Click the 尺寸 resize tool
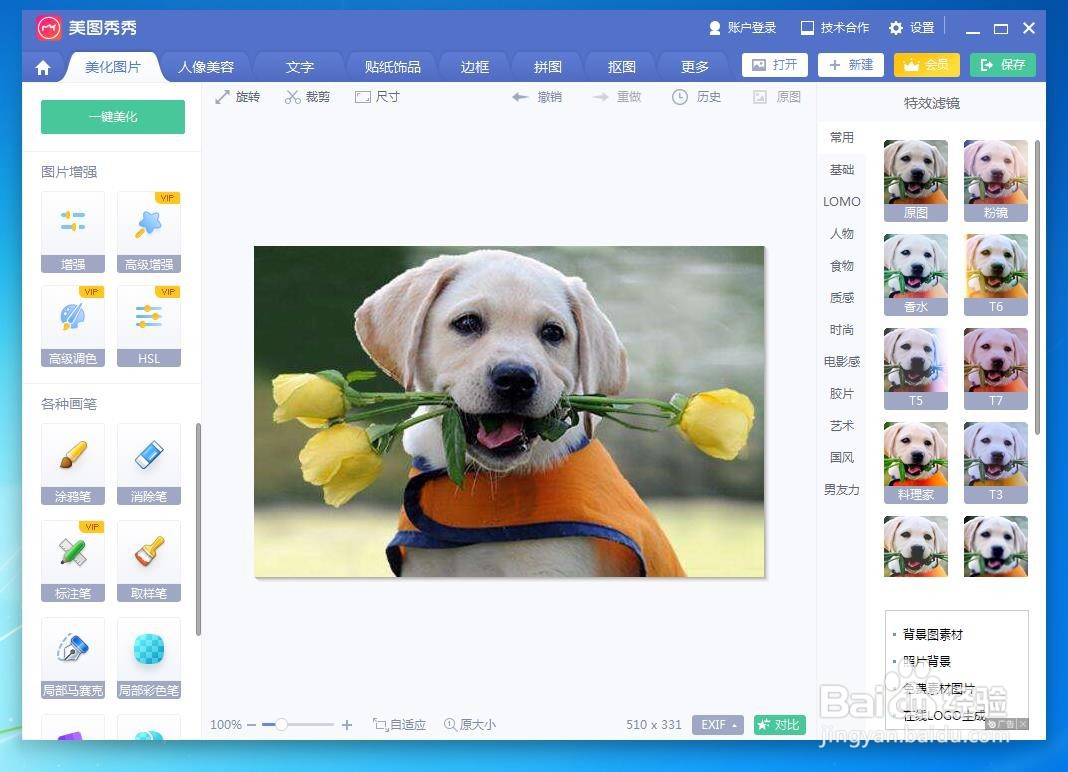 point(377,97)
